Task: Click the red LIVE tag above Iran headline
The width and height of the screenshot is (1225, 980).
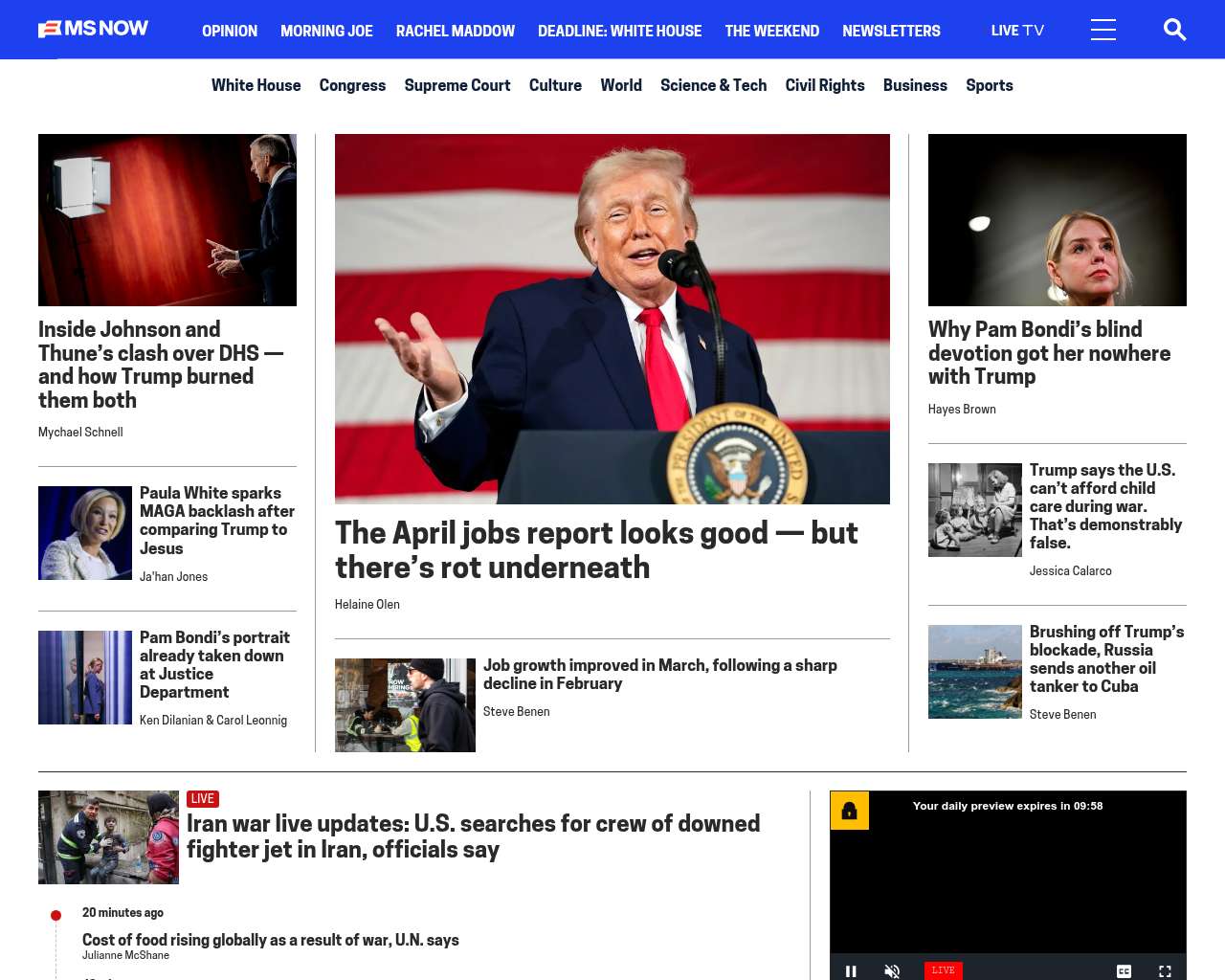Action: (x=203, y=799)
